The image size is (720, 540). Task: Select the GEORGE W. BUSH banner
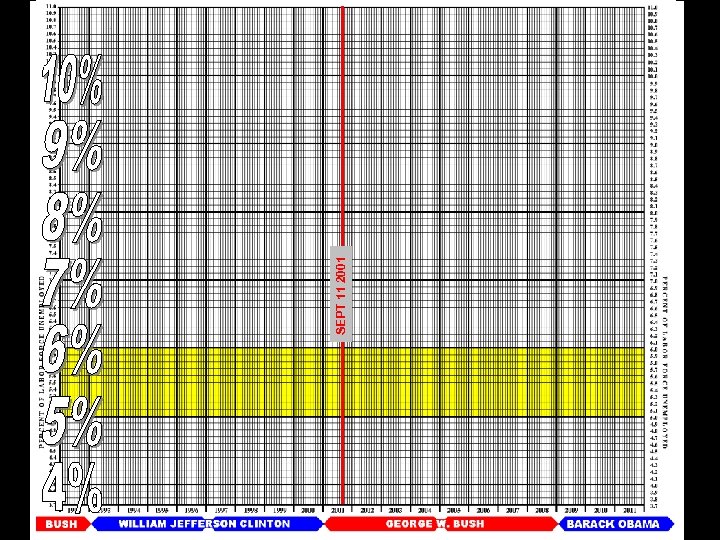pyautogui.click(x=441, y=524)
